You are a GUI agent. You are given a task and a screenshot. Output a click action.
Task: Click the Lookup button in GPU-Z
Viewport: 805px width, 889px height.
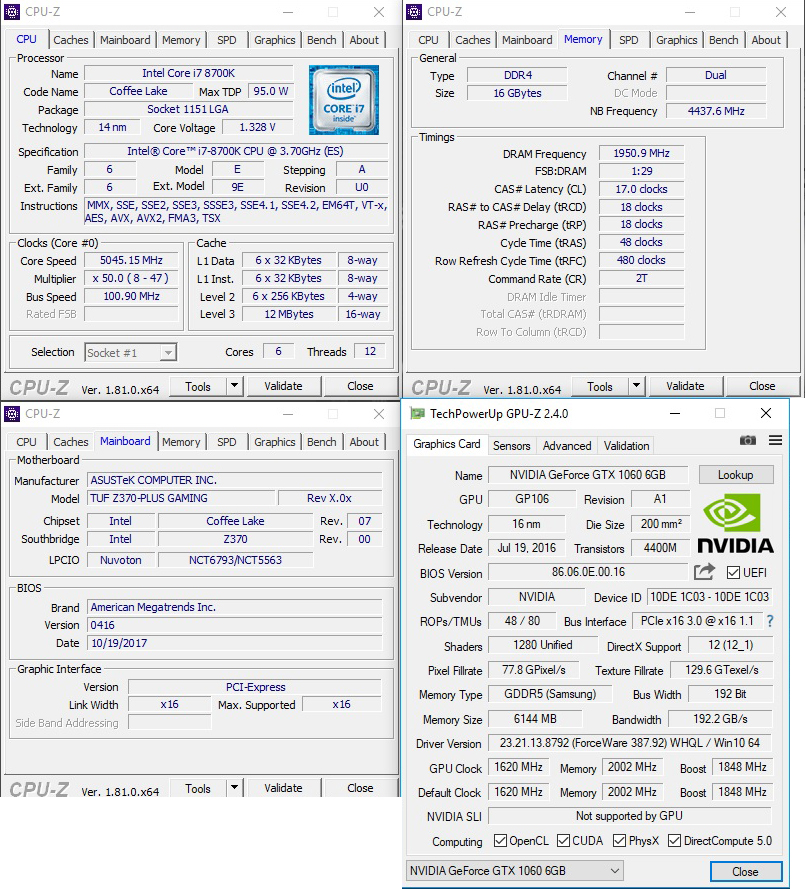click(736, 474)
